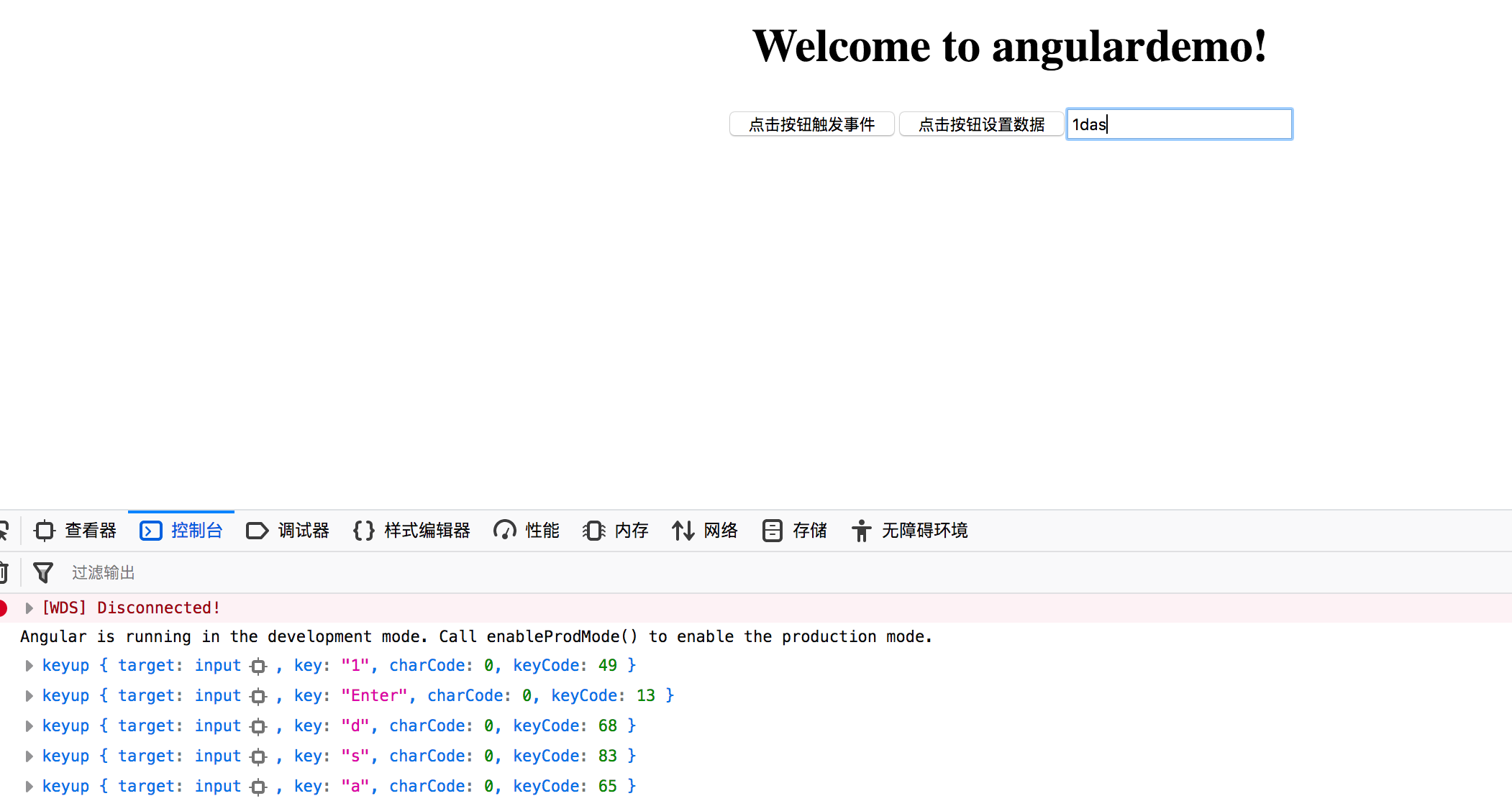Expand the [WDS] Disconnected! error entry
1512x801 pixels.
pyautogui.click(x=29, y=608)
